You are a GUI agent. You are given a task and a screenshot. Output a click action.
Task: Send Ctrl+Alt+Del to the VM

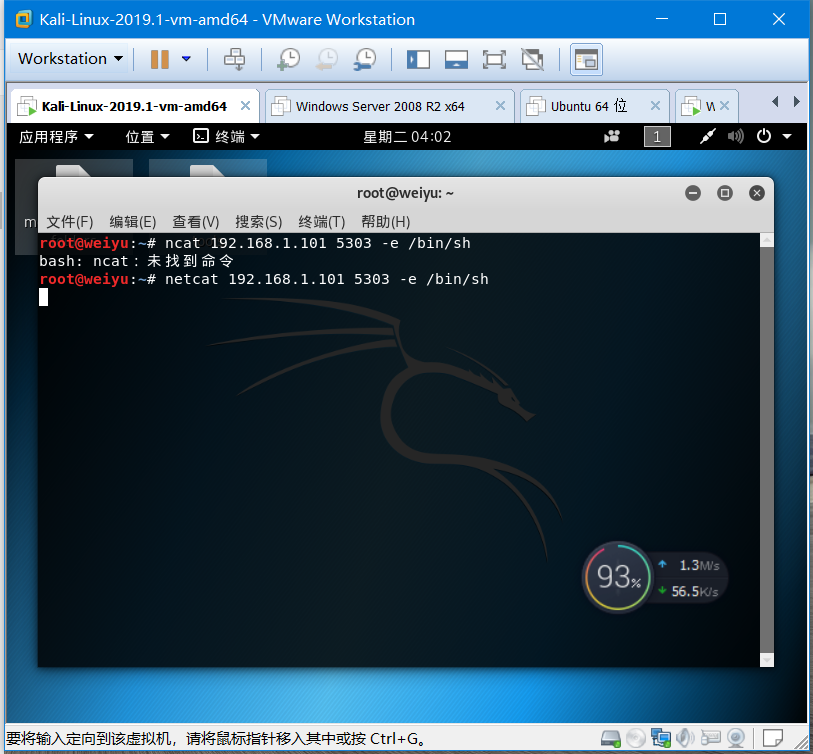click(x=234, y=59)
